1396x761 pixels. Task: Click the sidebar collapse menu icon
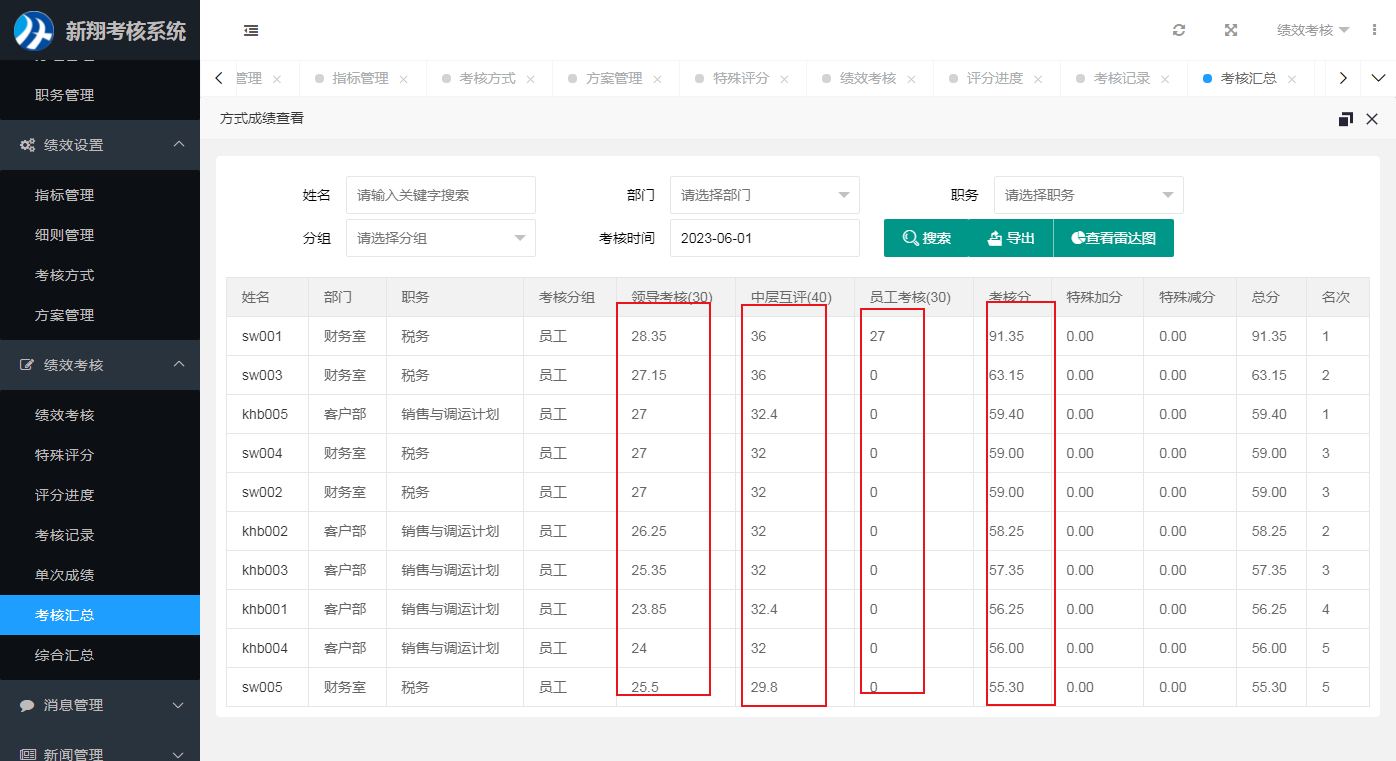[x=251, y=31]
